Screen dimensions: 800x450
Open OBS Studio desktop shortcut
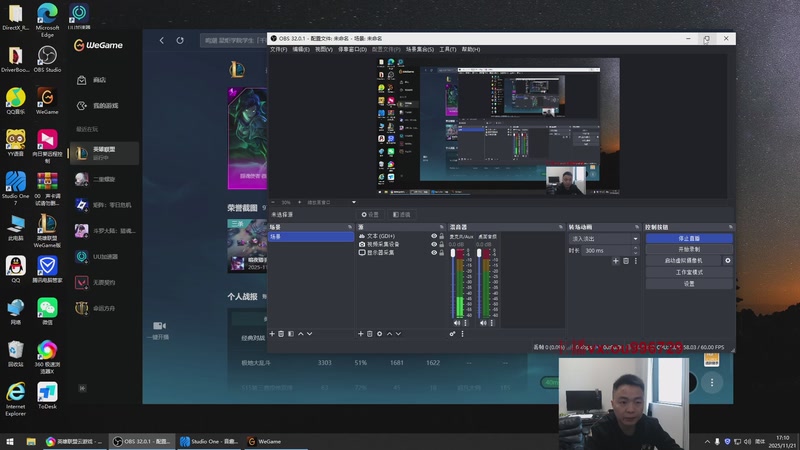click(x=47, y=59)
